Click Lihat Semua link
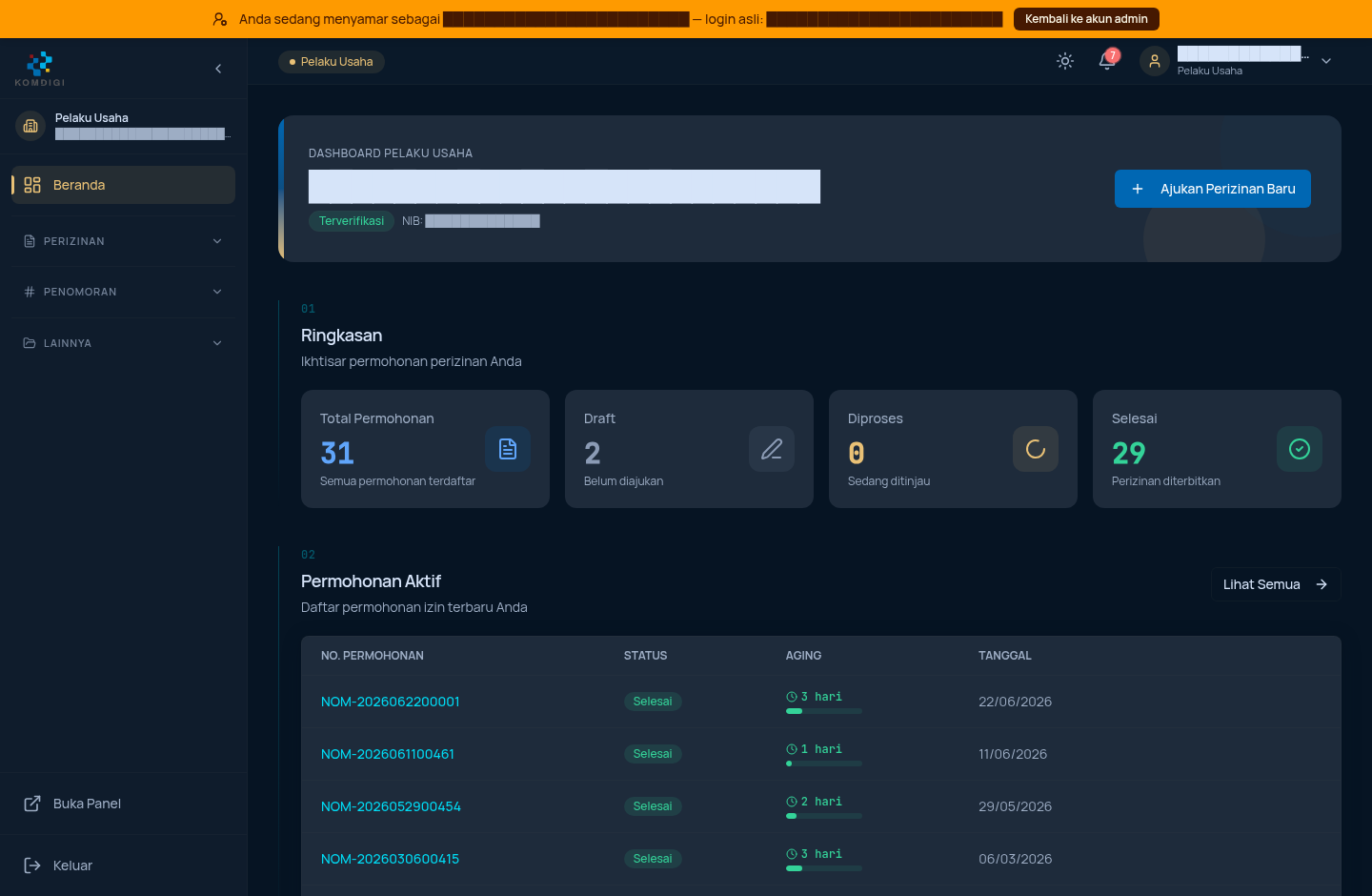This screenshot has width=1372, height=896. pyautogui.click(x=1276, y=584)
